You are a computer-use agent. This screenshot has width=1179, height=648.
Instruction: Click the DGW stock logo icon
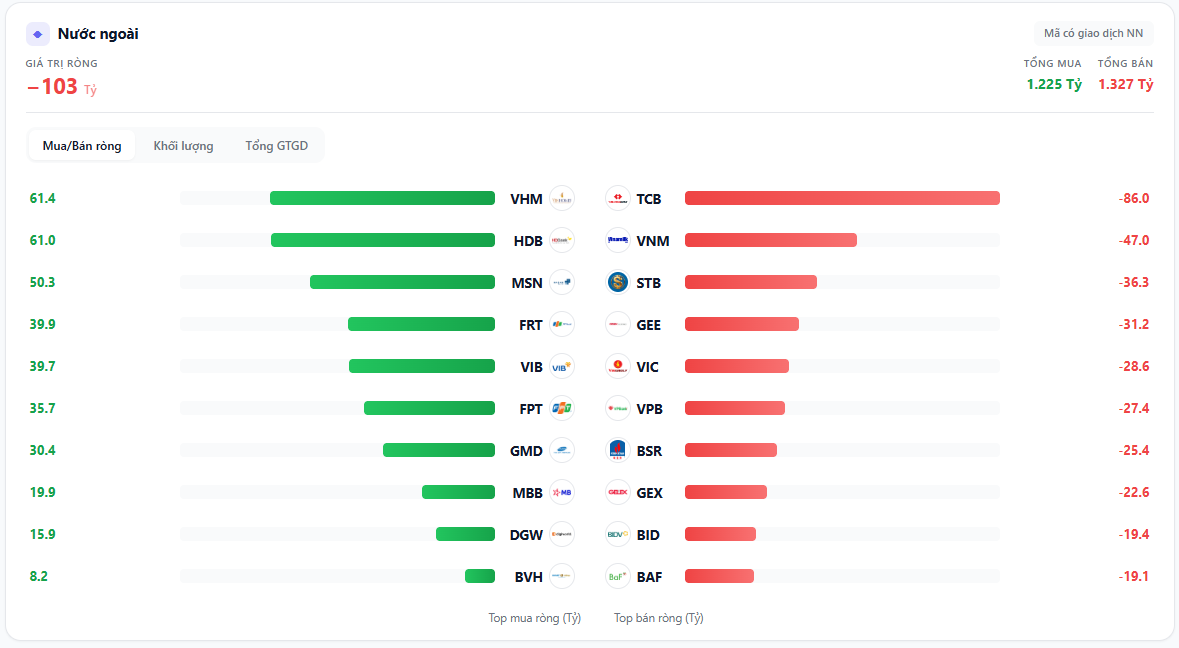coord(562,534)
